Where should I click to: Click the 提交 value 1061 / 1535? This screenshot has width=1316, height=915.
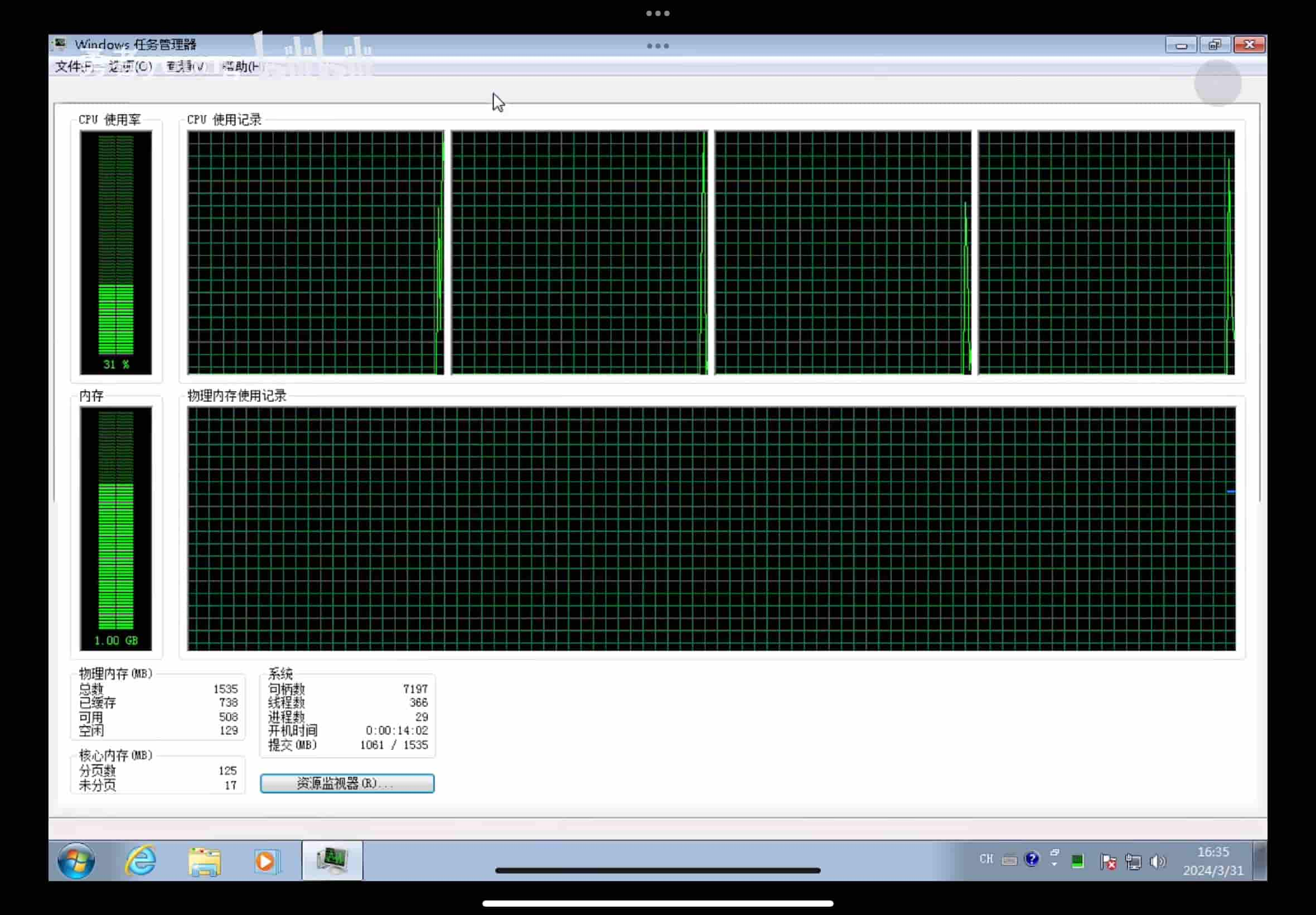pos(394,745)
